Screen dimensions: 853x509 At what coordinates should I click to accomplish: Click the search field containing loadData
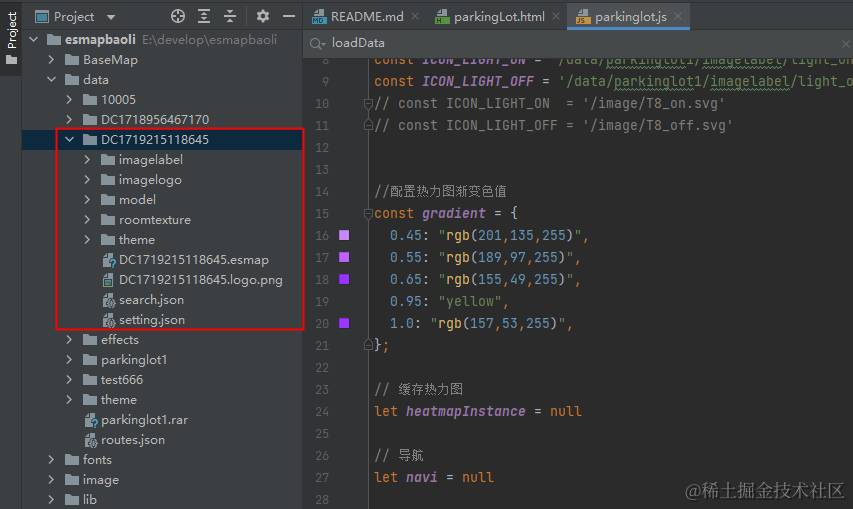pos(578,43)
